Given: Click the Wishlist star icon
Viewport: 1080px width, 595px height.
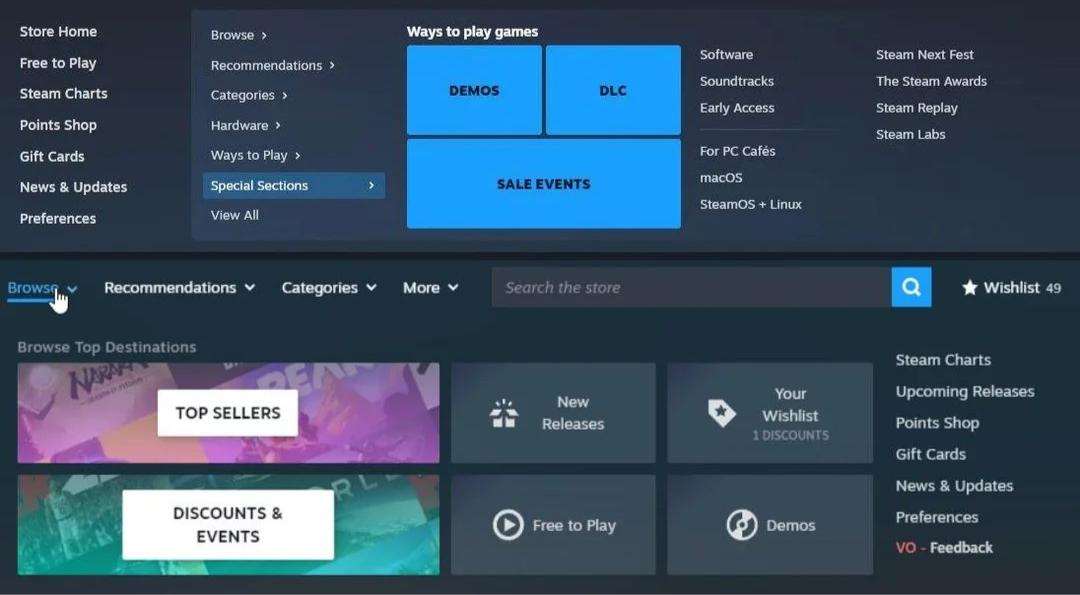Looking at the screenshot, I should tap(969, 288).
